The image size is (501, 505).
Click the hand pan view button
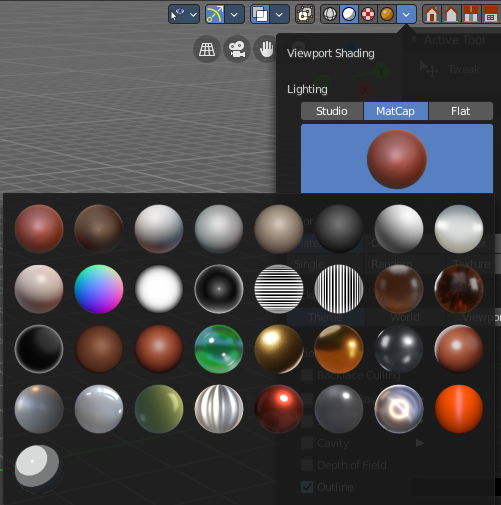click(x=267, y=49)
